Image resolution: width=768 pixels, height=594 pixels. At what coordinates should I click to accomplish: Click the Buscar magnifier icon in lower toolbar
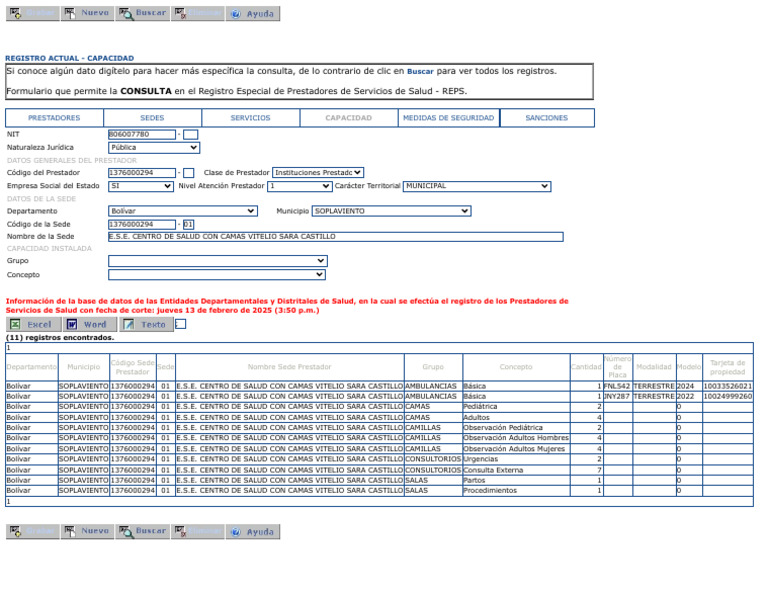(143, 531)
